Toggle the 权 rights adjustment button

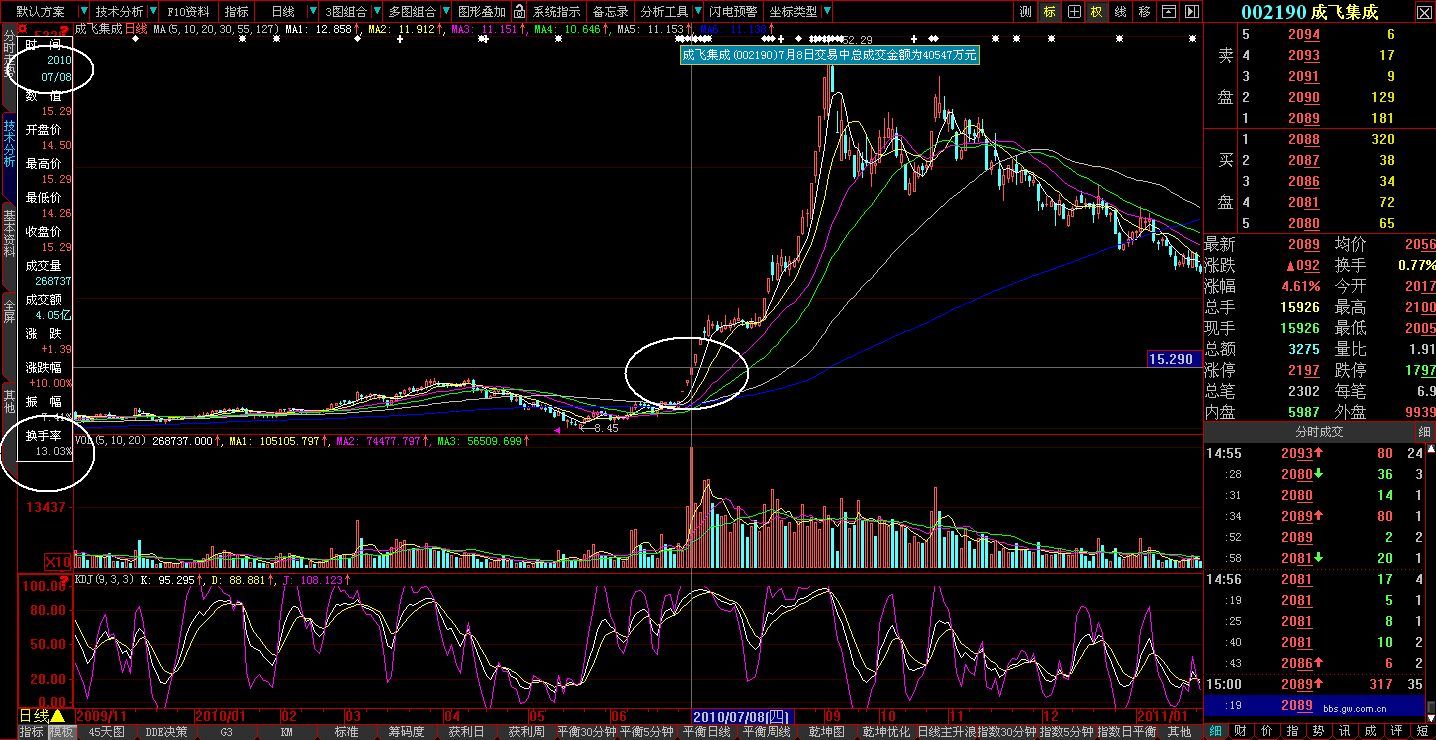coord(1097,12)
